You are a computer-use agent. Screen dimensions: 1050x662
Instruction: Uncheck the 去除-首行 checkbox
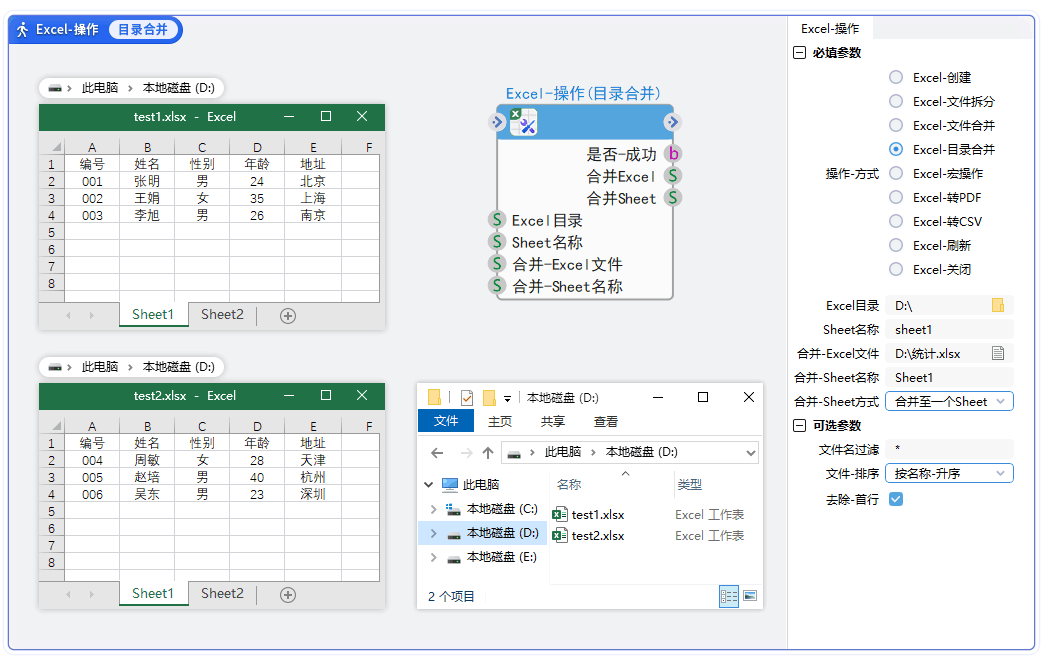point(895,499)
